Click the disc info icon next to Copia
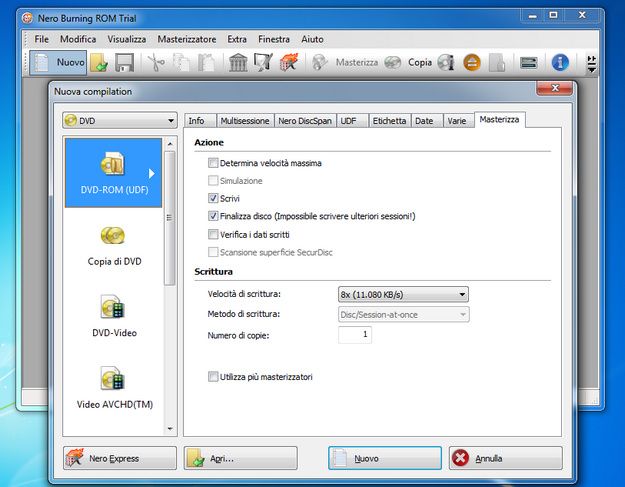 click(x=446, y=63)
